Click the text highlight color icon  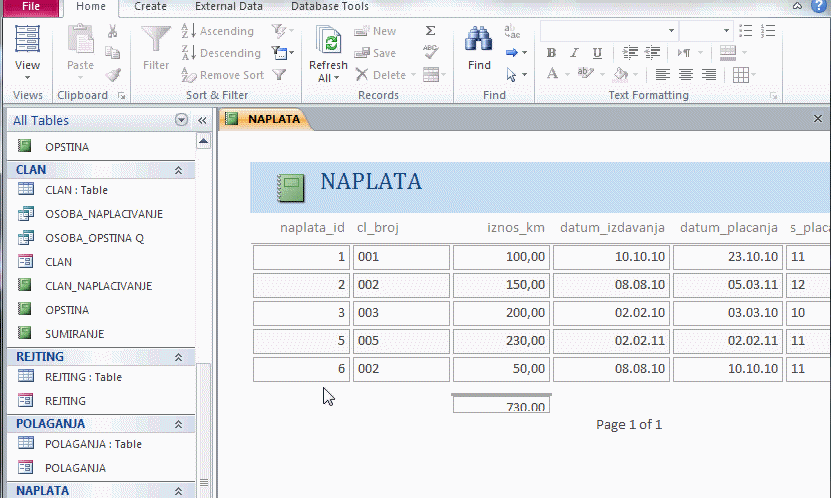point(585,74)
